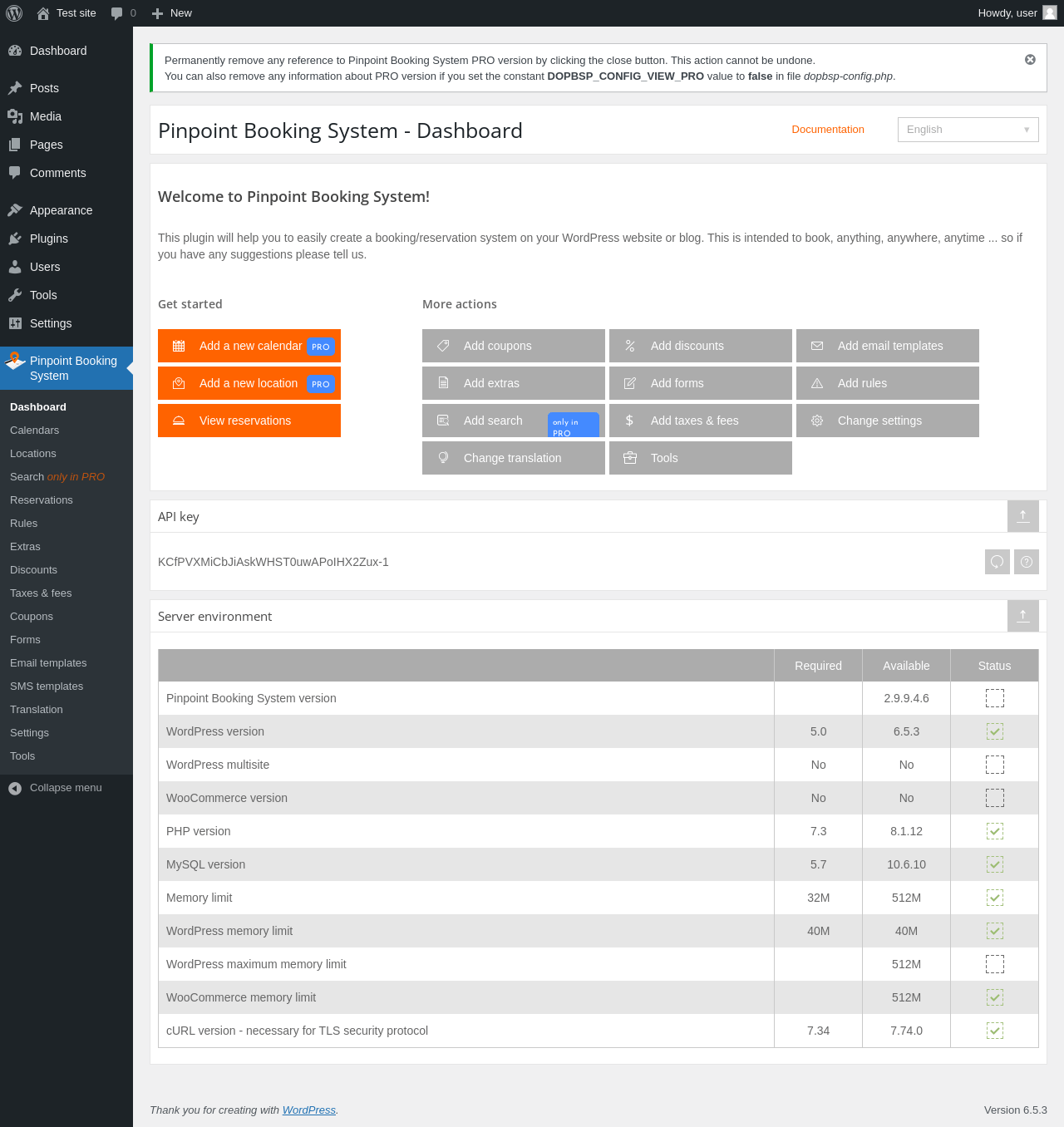Image resolution: width=1064 pixels, height=1127 pixels.
Task: Open Calendars in the plugin submenu
Action: pos(35,431)
